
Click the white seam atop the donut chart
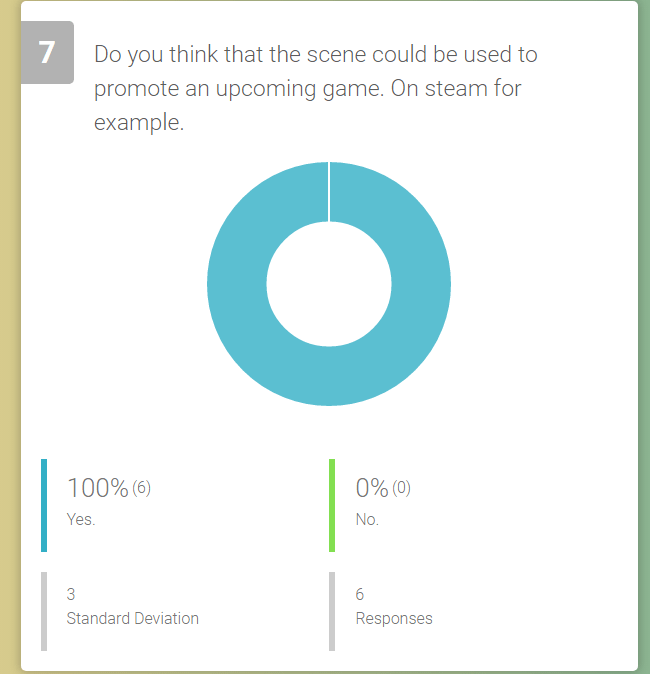click(x=329, y=191)
